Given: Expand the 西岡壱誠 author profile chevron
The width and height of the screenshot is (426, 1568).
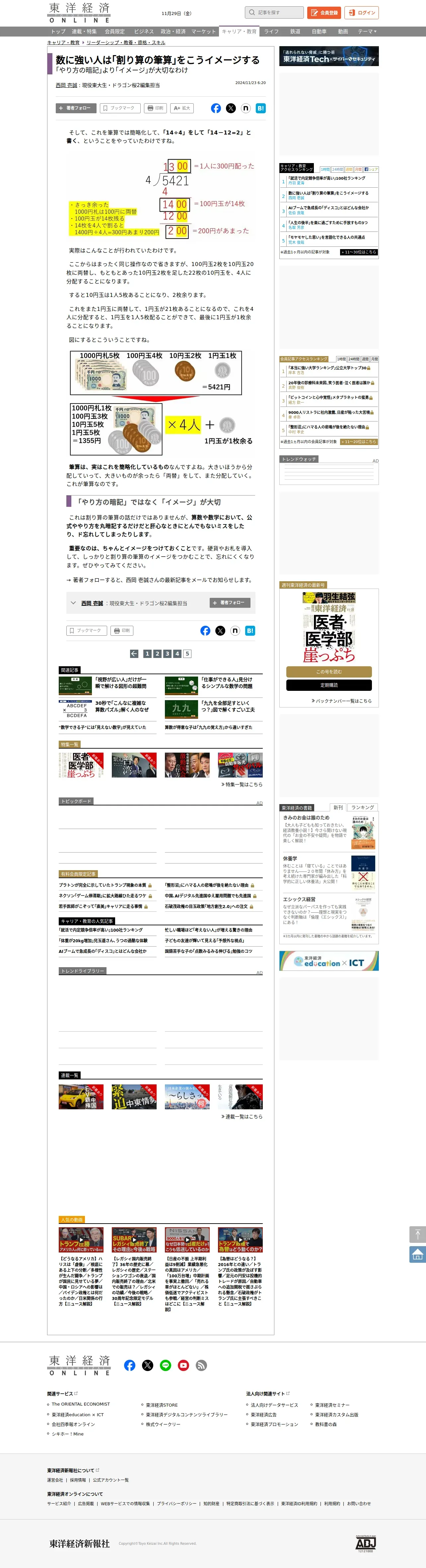Looking at the screenshot, I should [74, 603].
